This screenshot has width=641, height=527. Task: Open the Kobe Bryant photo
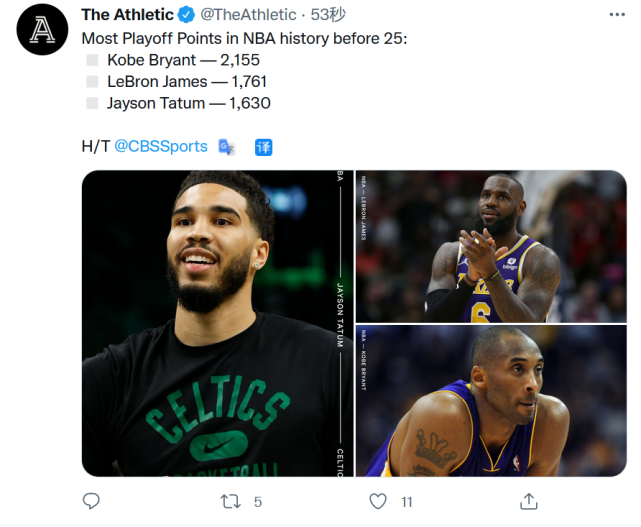coord(491,400)
